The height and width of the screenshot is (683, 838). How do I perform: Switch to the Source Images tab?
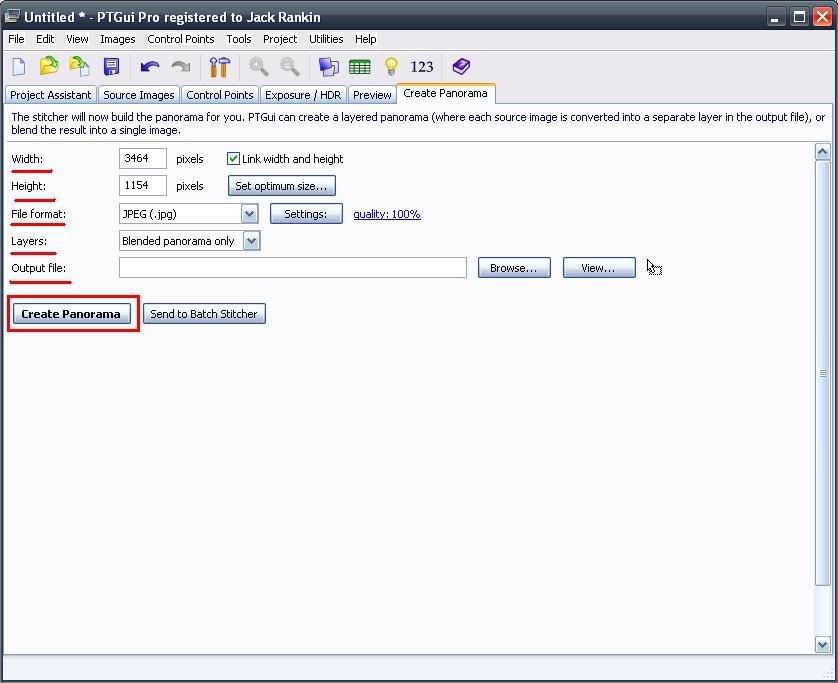[138, 95]
